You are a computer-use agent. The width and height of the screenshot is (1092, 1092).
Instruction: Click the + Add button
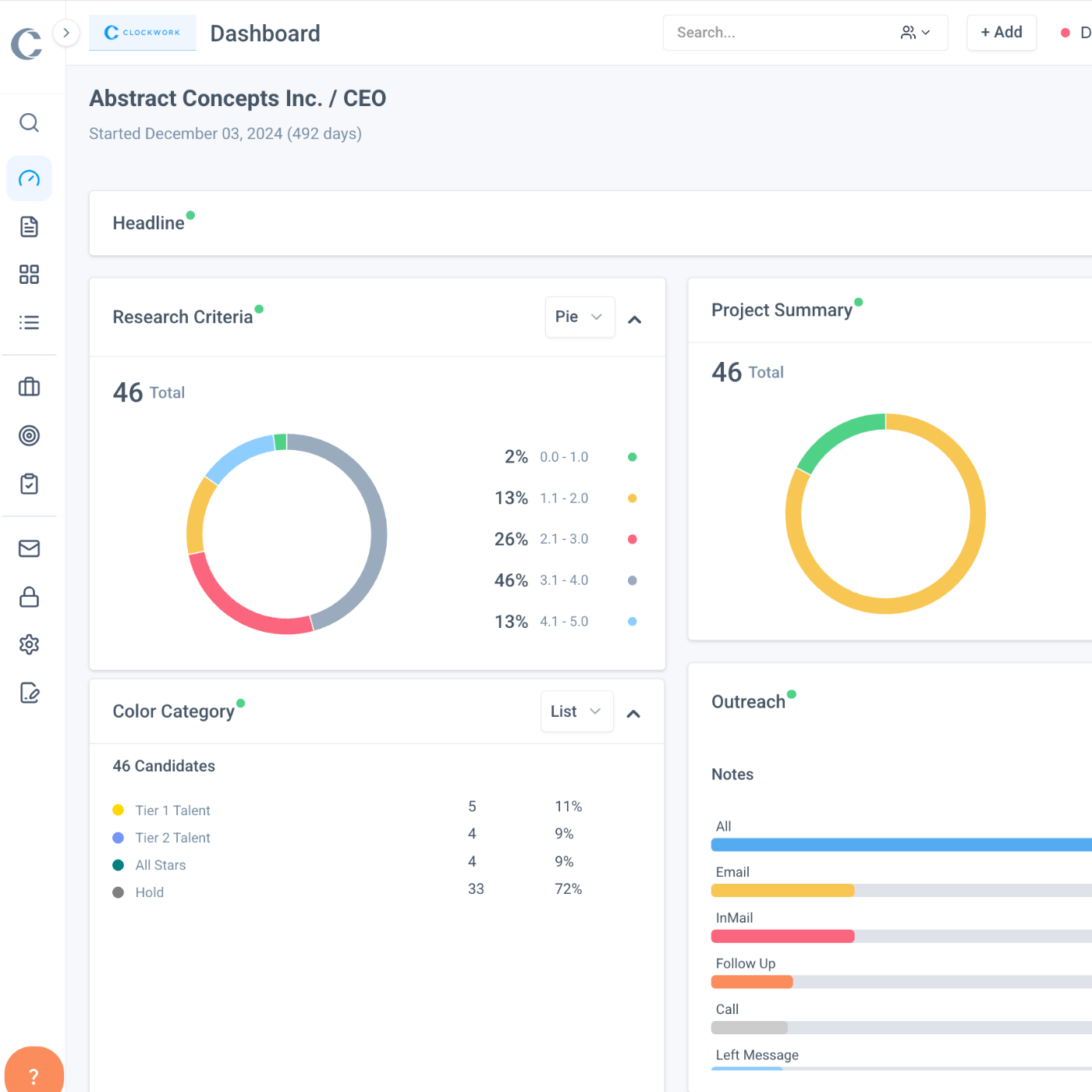1002,33
